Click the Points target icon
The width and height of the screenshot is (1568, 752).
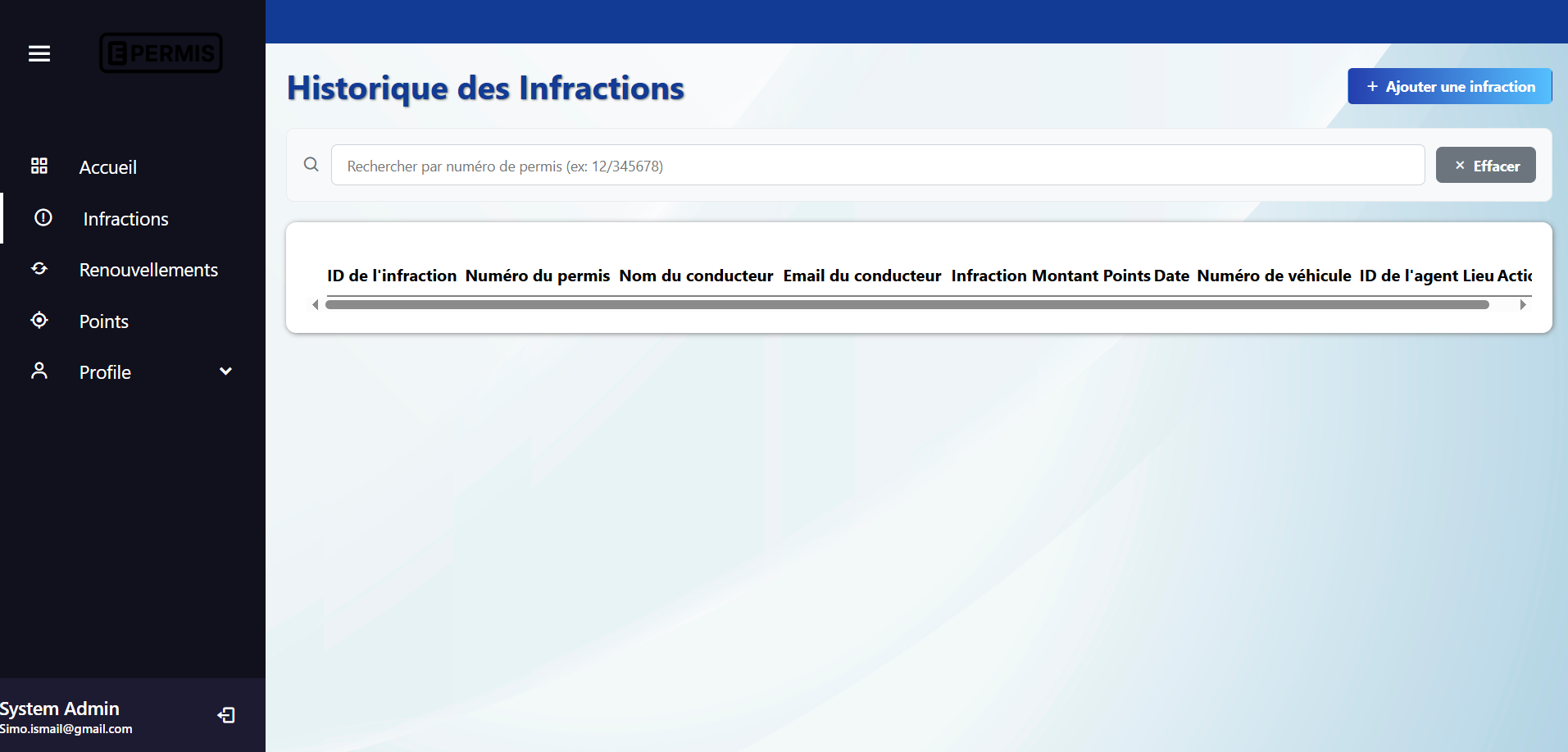[x=39, y=321]
